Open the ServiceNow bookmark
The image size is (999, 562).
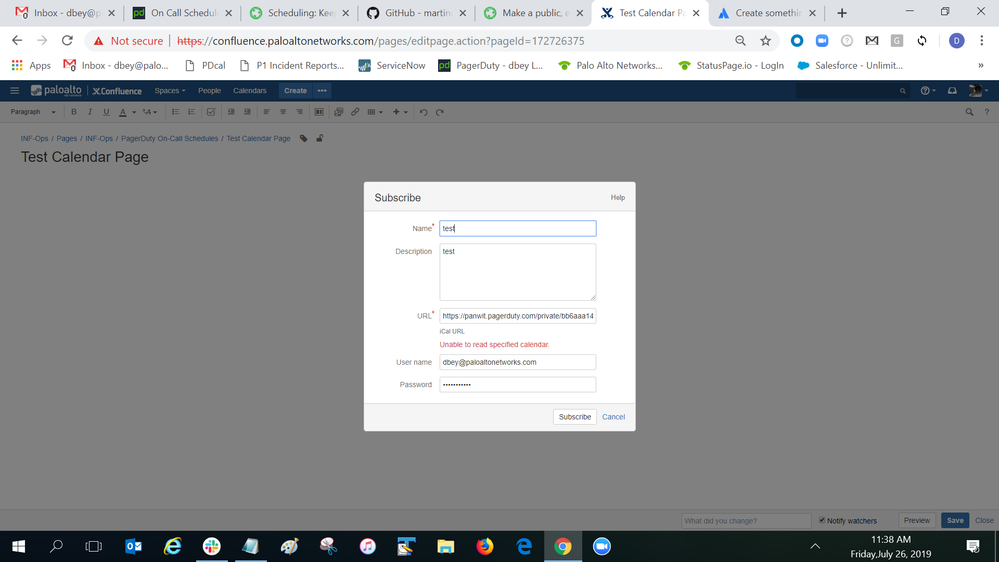point(392,66)
